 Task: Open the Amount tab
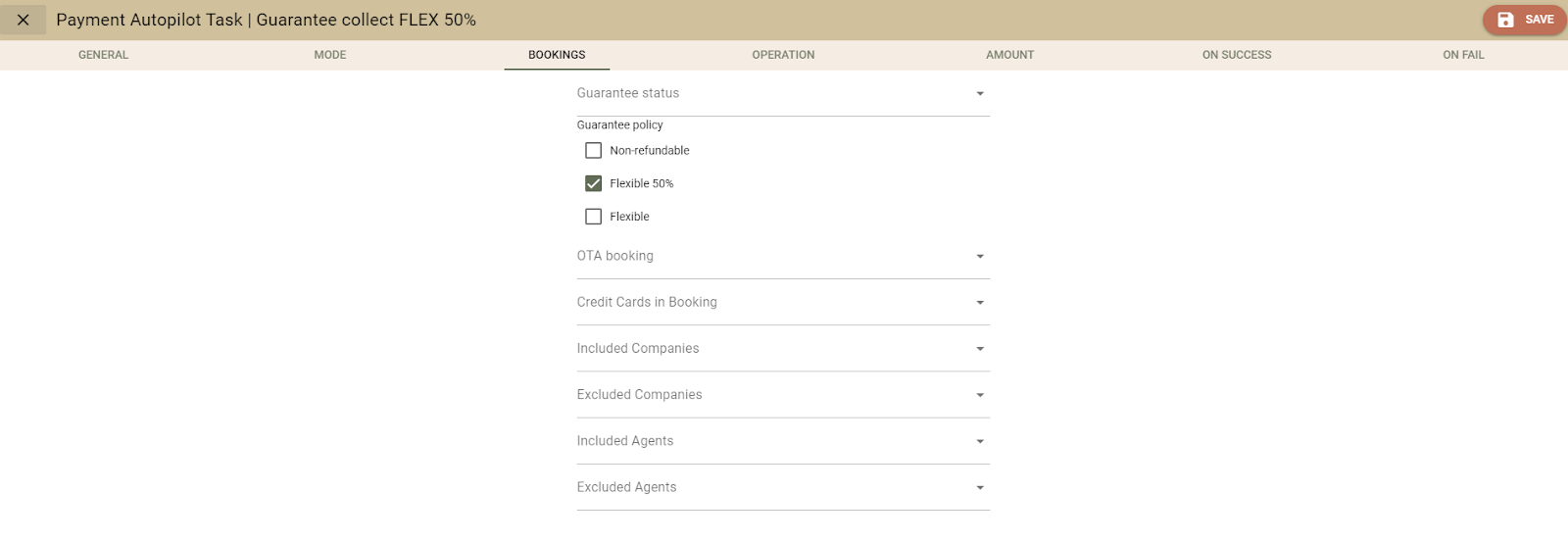pyautogui.click(x=1009, y=55)
